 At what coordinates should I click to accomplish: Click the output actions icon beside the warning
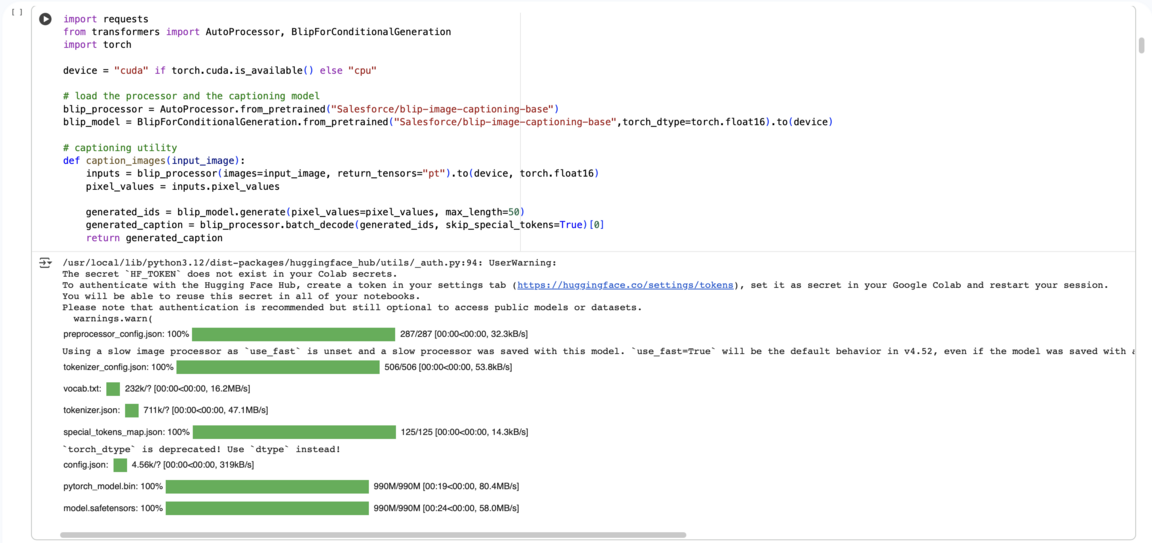tap(45, 263)
